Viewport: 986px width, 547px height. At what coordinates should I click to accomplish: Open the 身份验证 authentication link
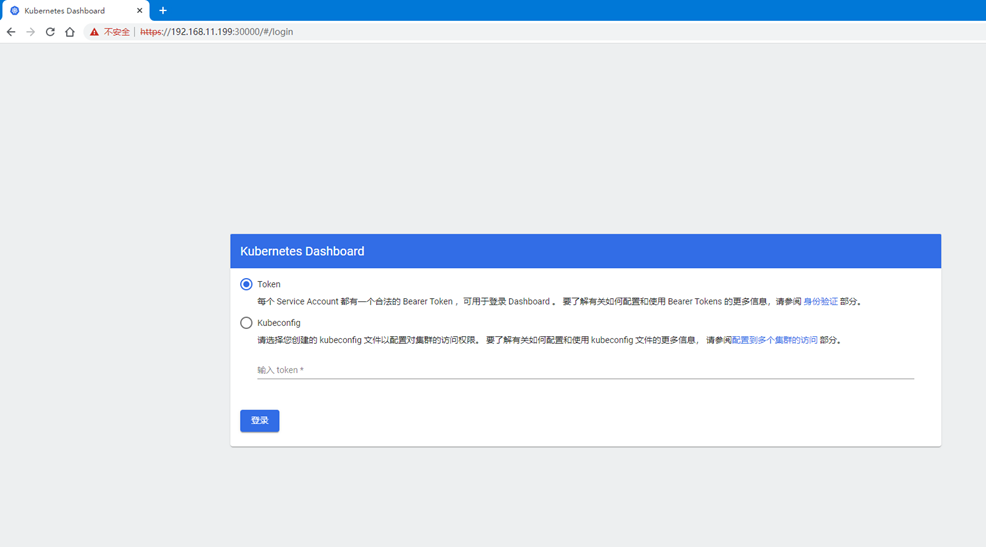(x=821, y=302)
